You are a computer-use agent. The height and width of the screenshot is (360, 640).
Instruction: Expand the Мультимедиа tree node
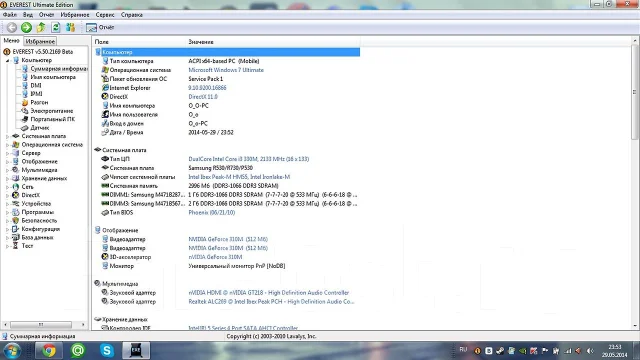[x=7, y=170]
